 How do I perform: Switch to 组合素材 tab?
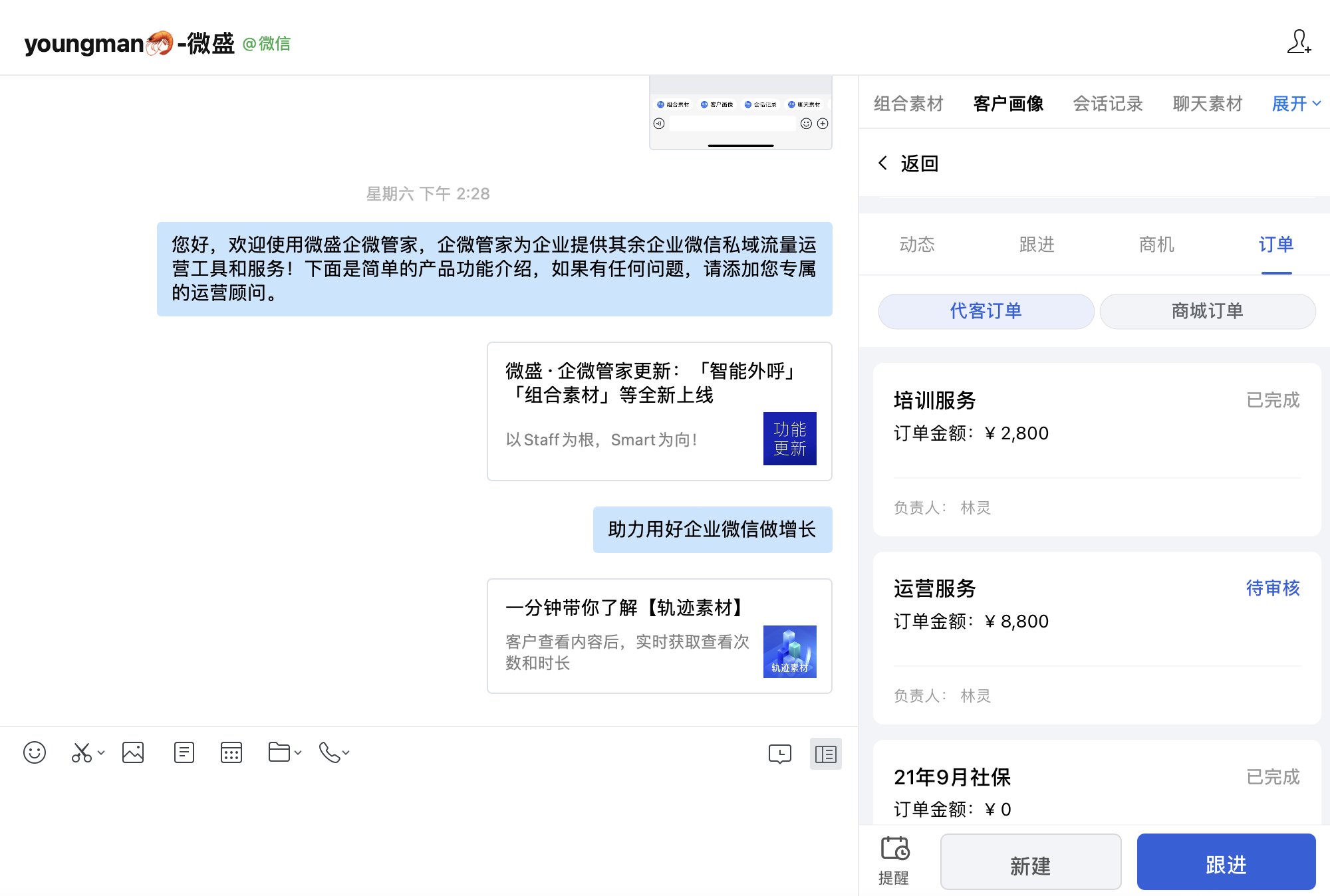click(x=908, y=104)
